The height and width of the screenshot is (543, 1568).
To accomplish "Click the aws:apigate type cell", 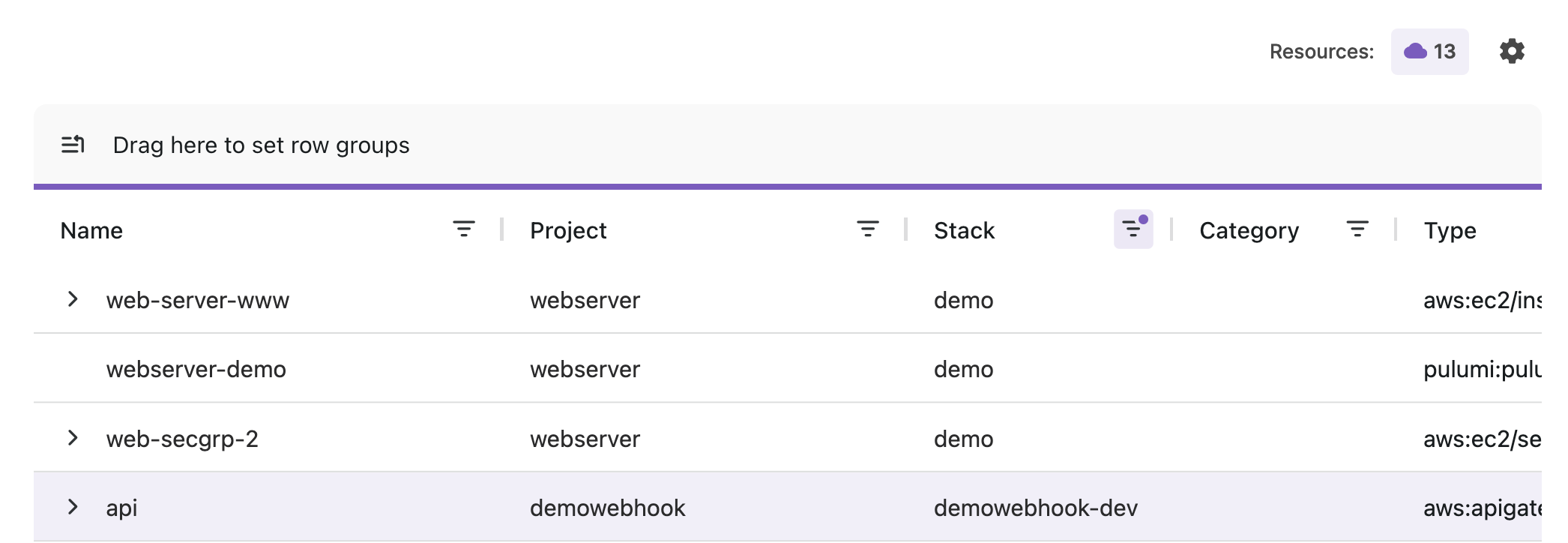I will [x=1482, y=508].
